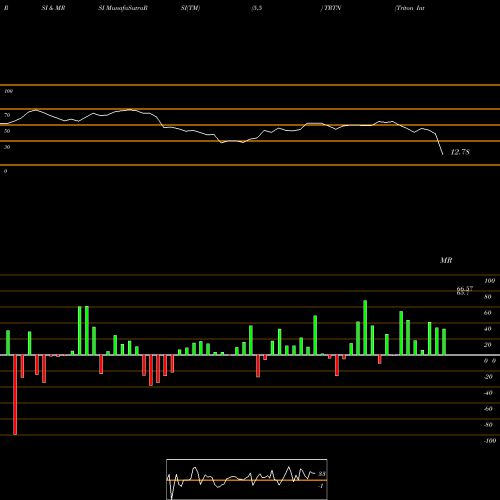Open the mini line chart thumbnail at bottom
500x500 pixels.
pos(247,479)
